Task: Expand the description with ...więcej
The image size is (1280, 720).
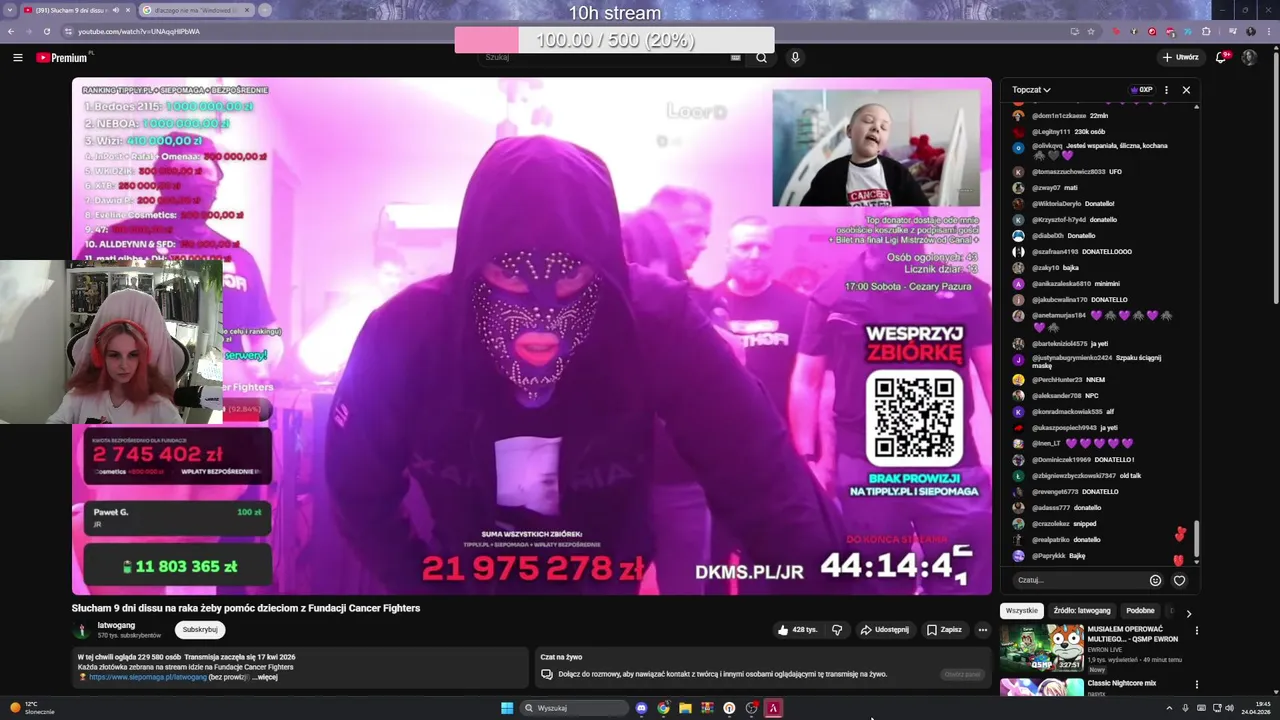Action: click(x=264, y=677)
